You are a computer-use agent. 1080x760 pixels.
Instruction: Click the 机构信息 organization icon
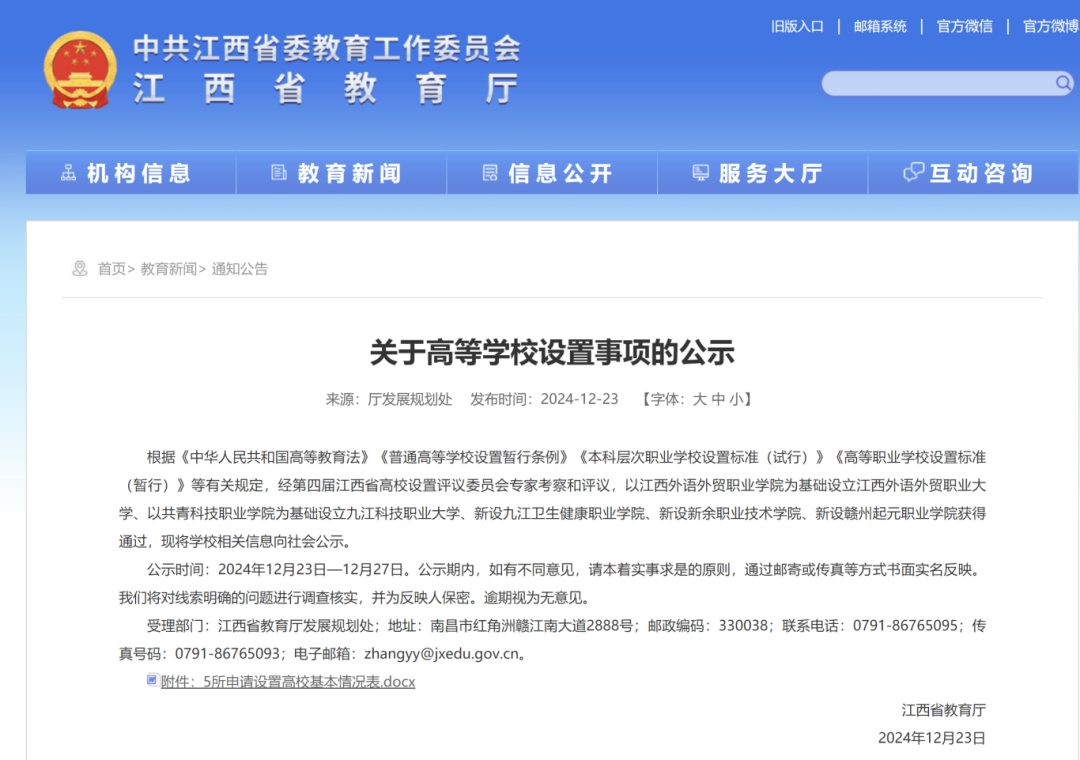coord(68,173)
